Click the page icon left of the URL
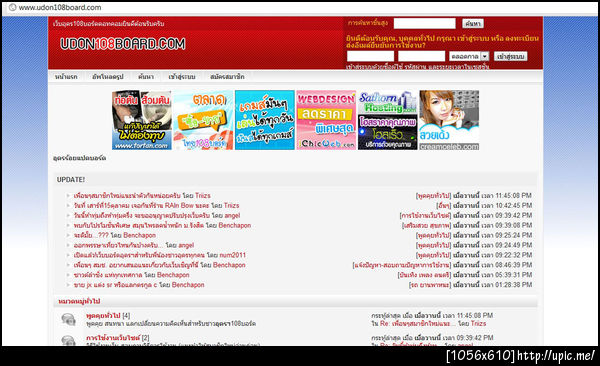This screenshot has width=600, height=366. click(13, 7)
